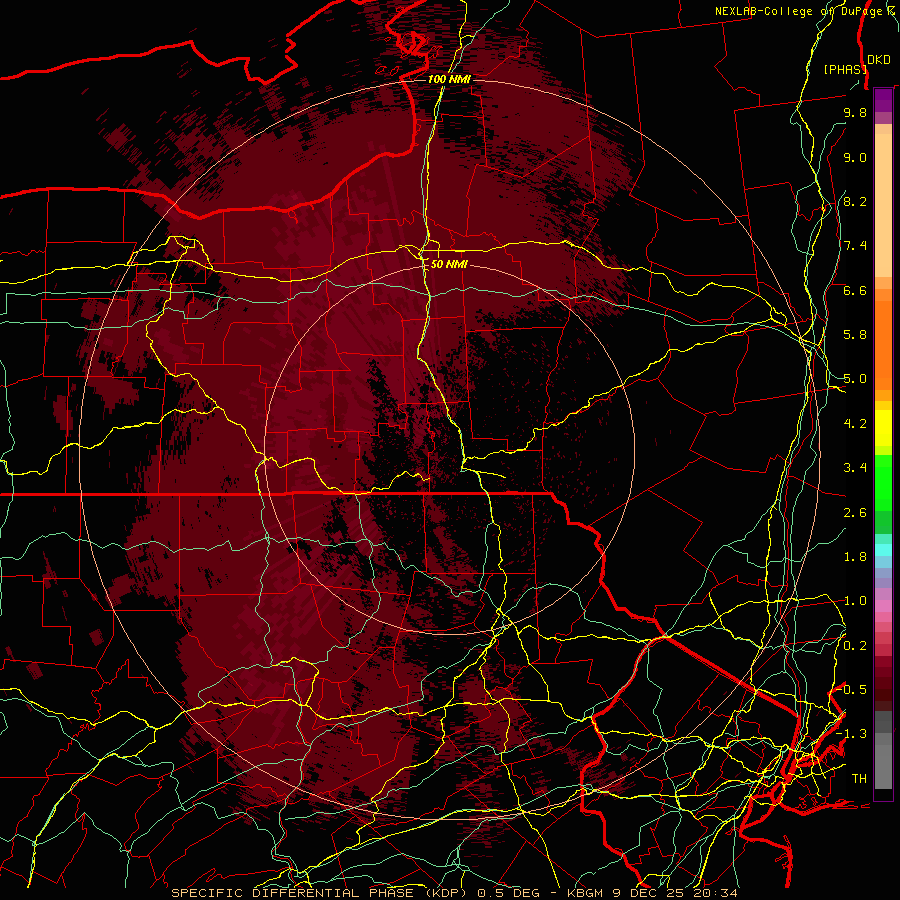
Task: Click the [PHAS] units label
Action: 845,69
